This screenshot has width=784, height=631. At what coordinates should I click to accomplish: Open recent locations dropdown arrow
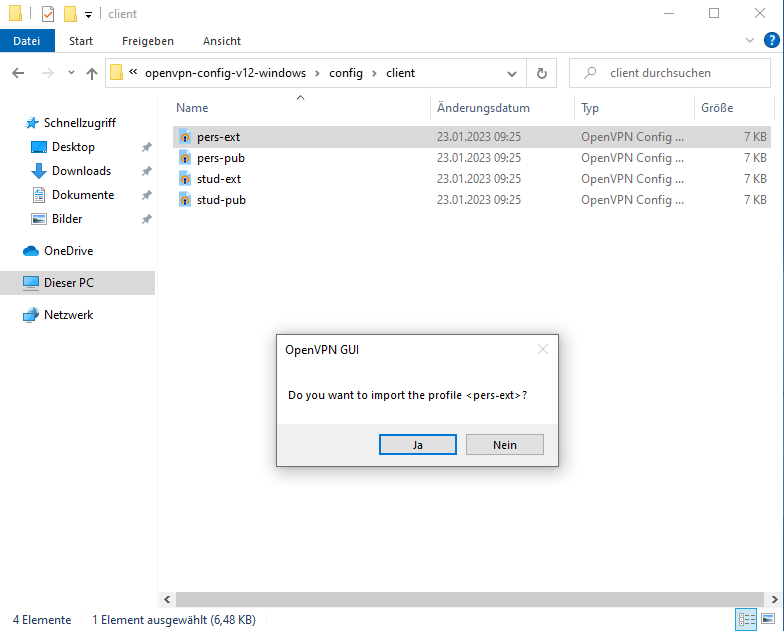72,73
